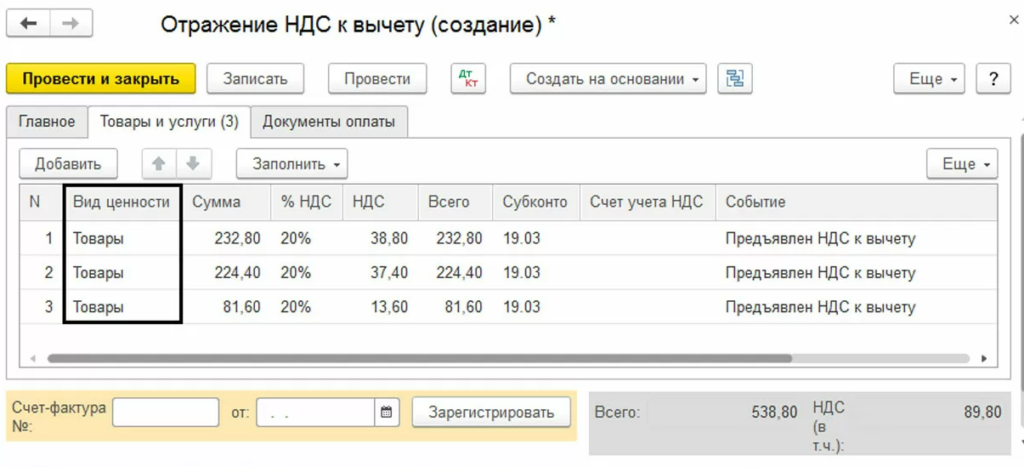Click the Провести button
This screenshot has width=1024, height=467.
[x=377, y=79]
